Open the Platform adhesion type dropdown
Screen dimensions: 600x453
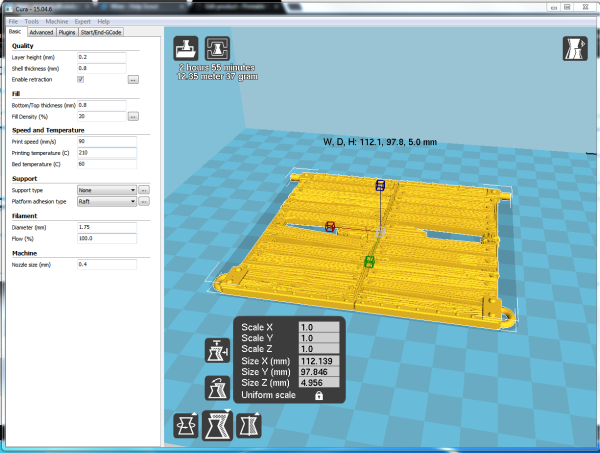coord(107,201)
